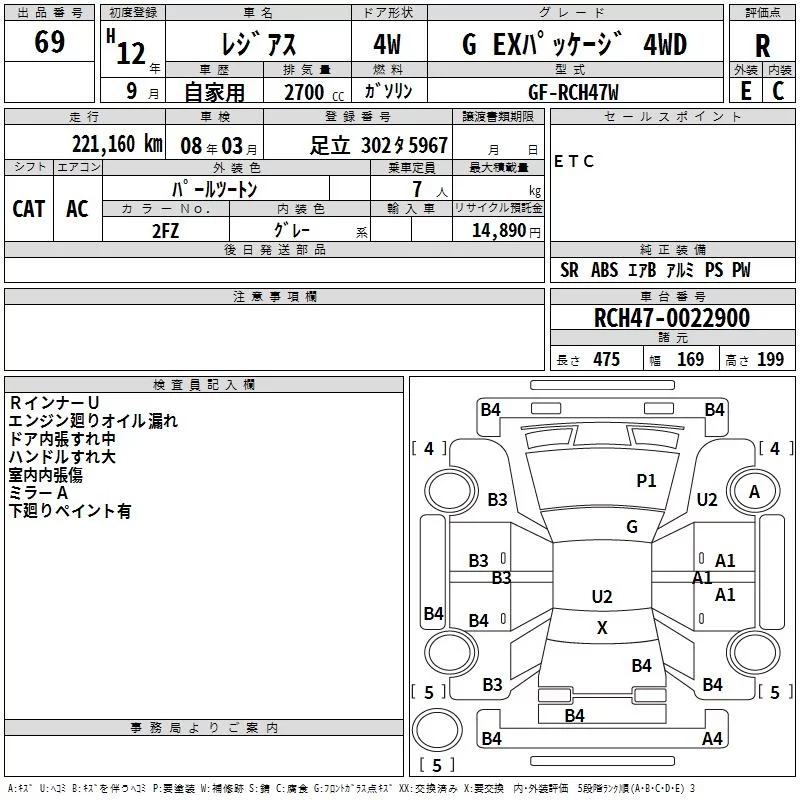Click the G mark on the windshield
This screenshot has width=800, height=800.
[632, 526]
